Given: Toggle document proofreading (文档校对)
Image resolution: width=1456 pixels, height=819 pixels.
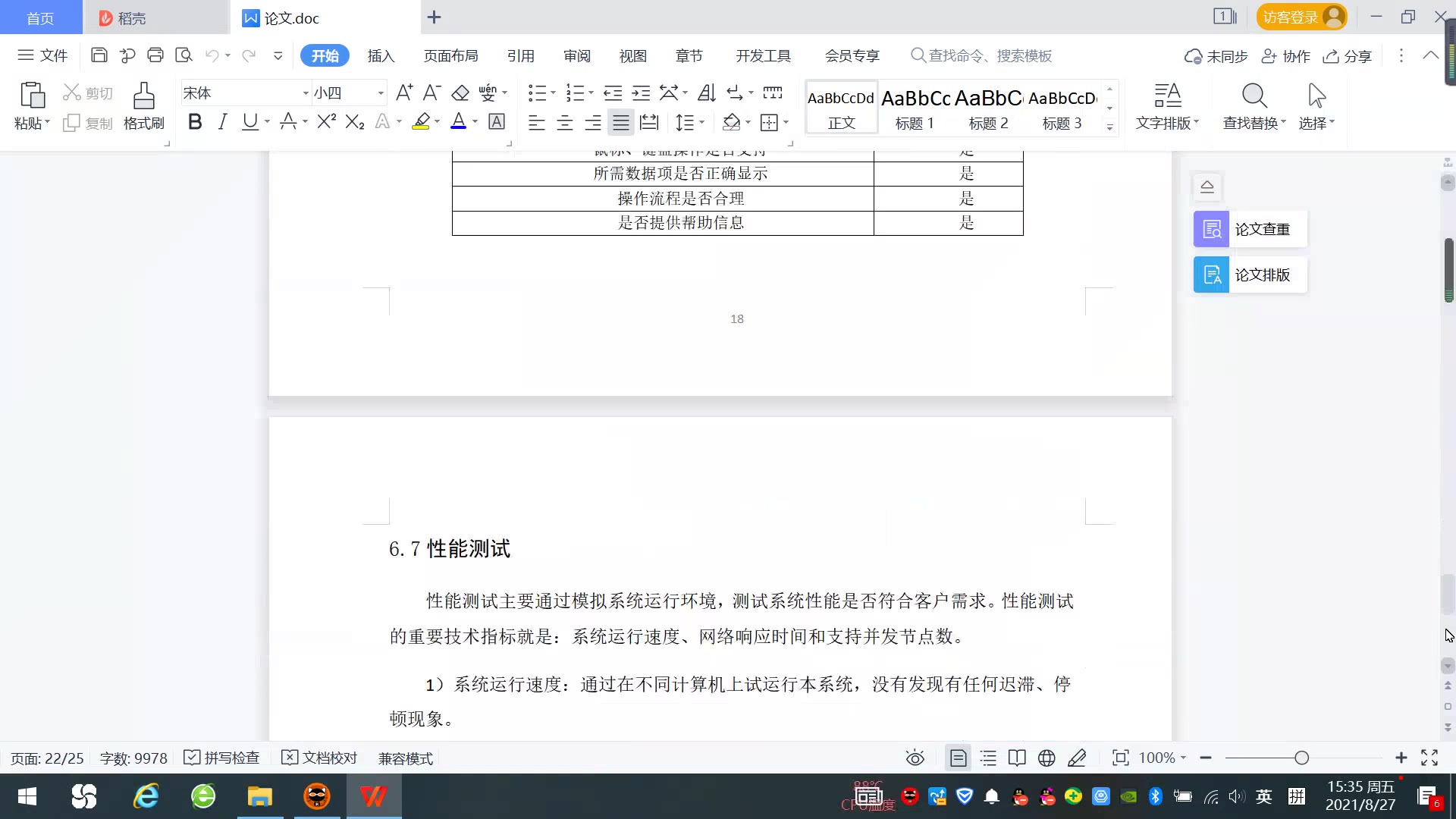Looking at the screenshot, I should [x=319, y=758].
